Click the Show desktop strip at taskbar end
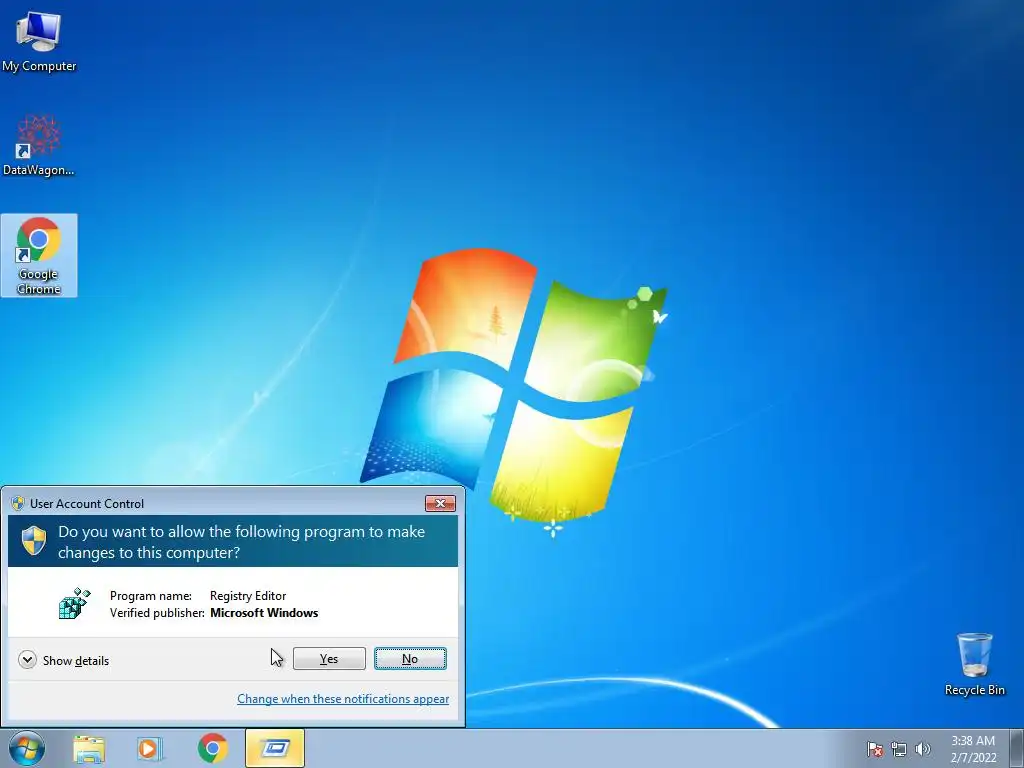1024x768 pixels. click(x=1017, y=748)
